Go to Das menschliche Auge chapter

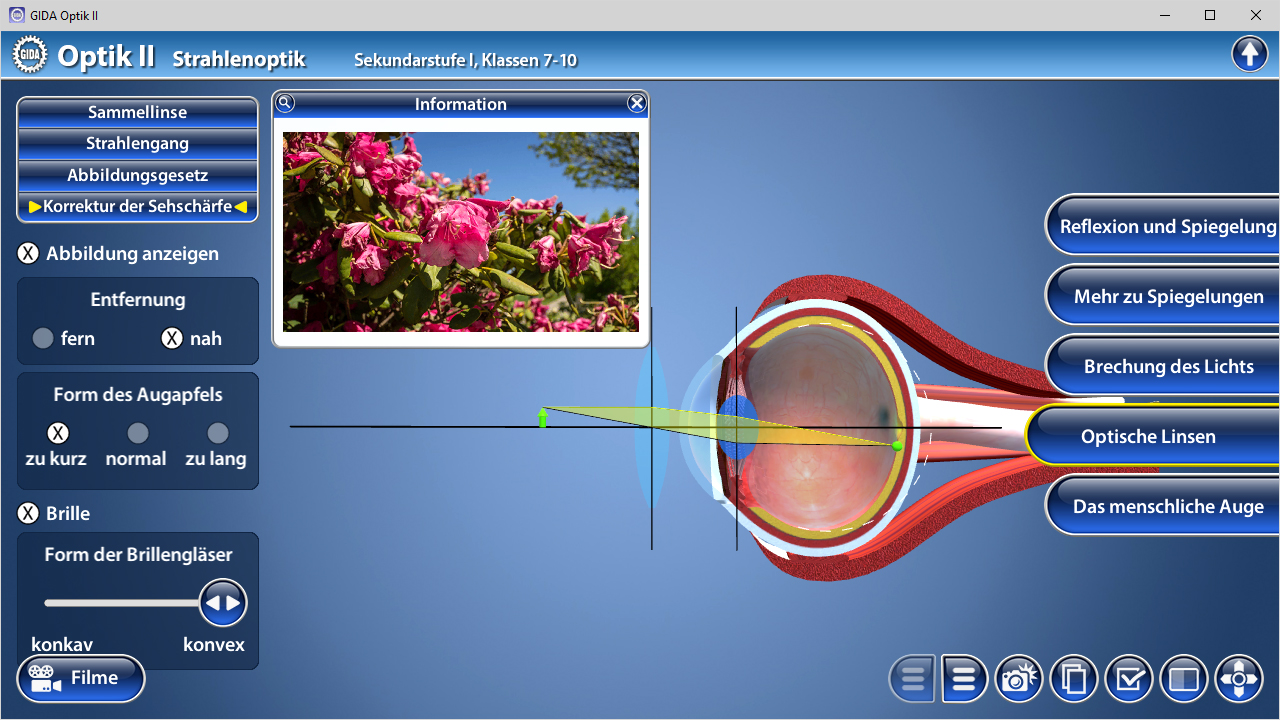(x=1168, y=507)
